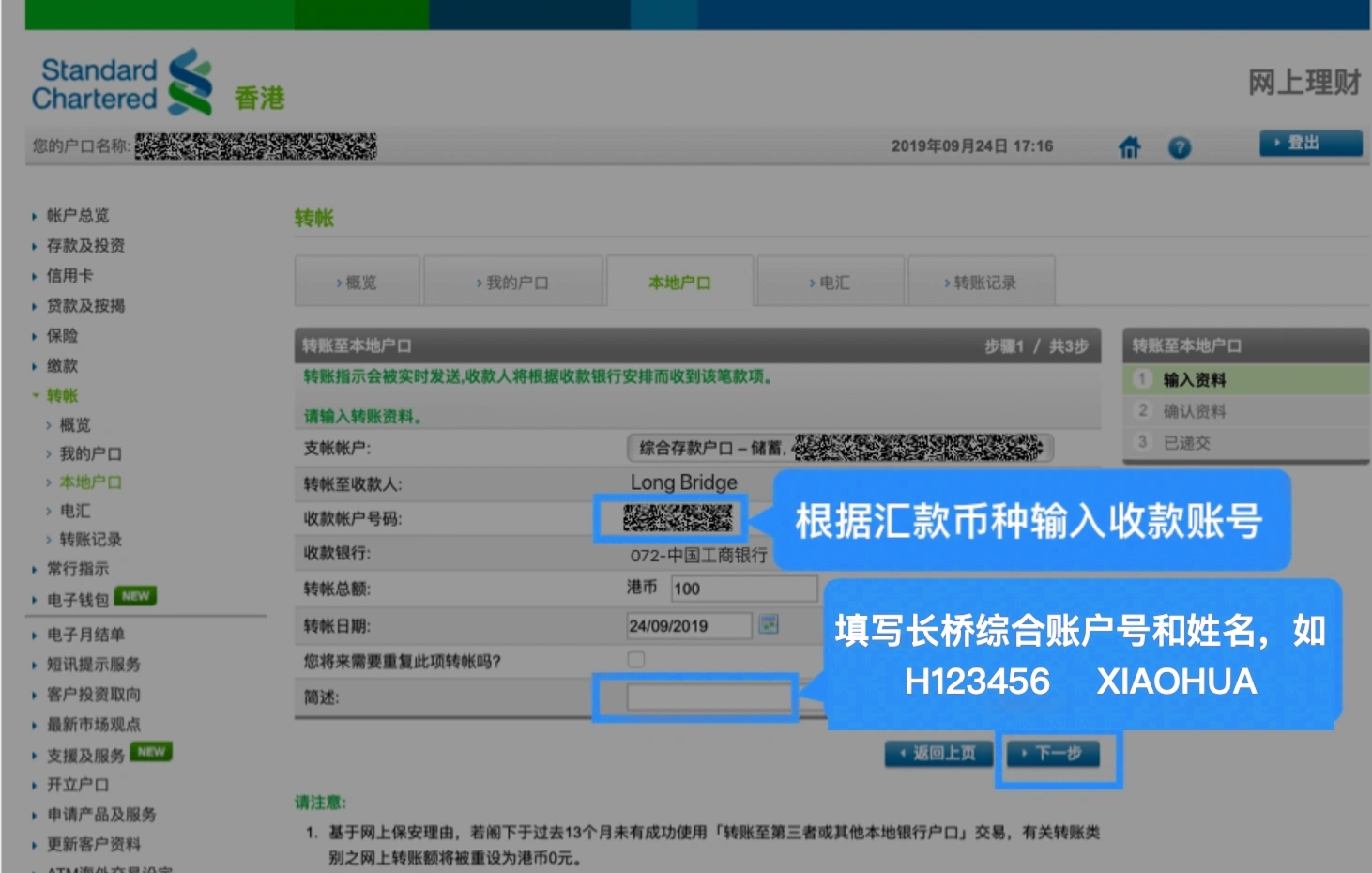Open 短讯提示服务 sidebar item

click(94, 665)
